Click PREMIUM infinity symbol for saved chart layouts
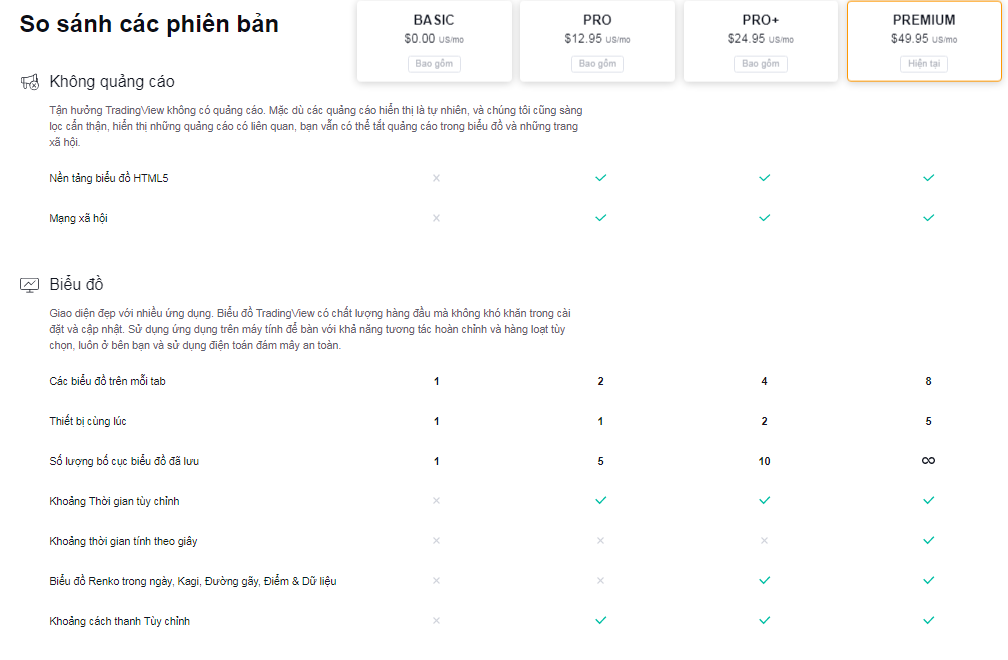The width and height of the screenshot is (1008, 660). click(928, 461)
